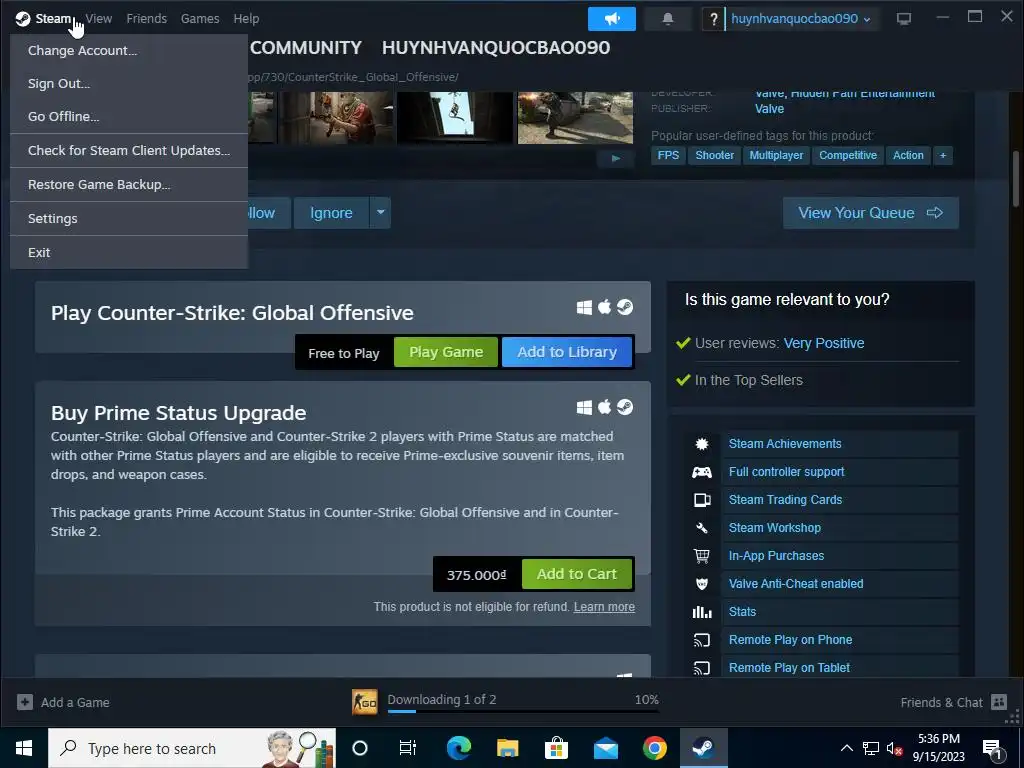This screenshot has width=1024, height=768.
Task: Open the Learn more refund link
Action: coord(604,607)
